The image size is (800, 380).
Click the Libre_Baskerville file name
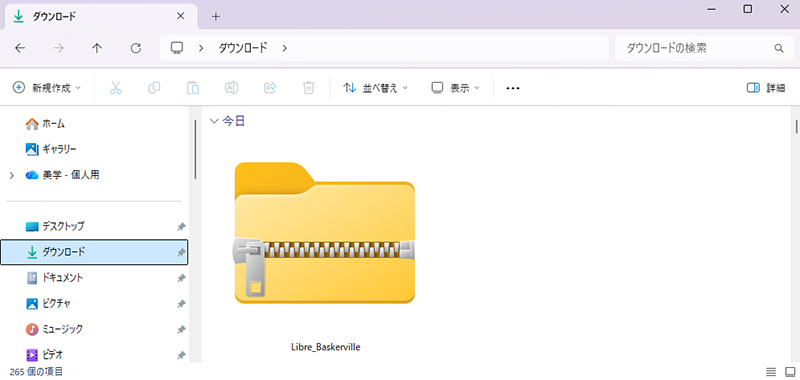326,347
